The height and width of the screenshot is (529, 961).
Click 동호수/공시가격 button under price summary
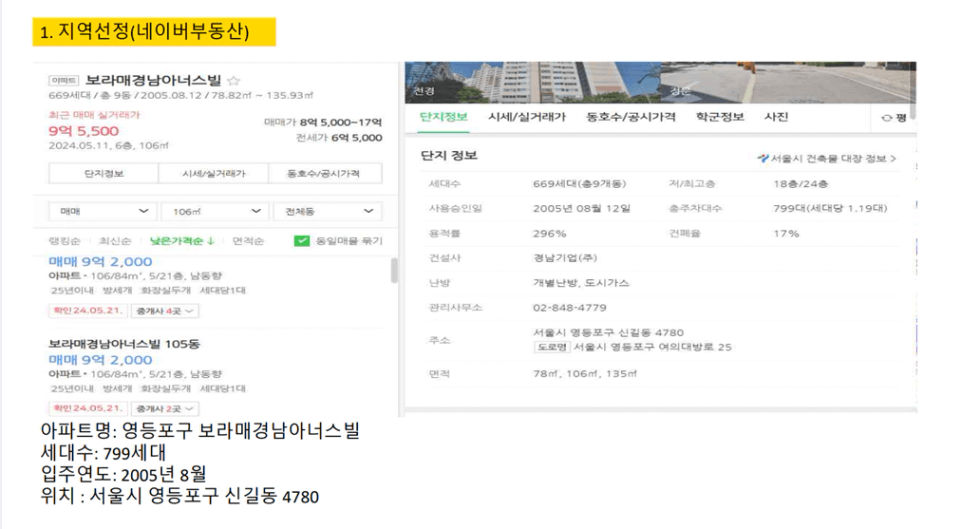tap(324, 173)
